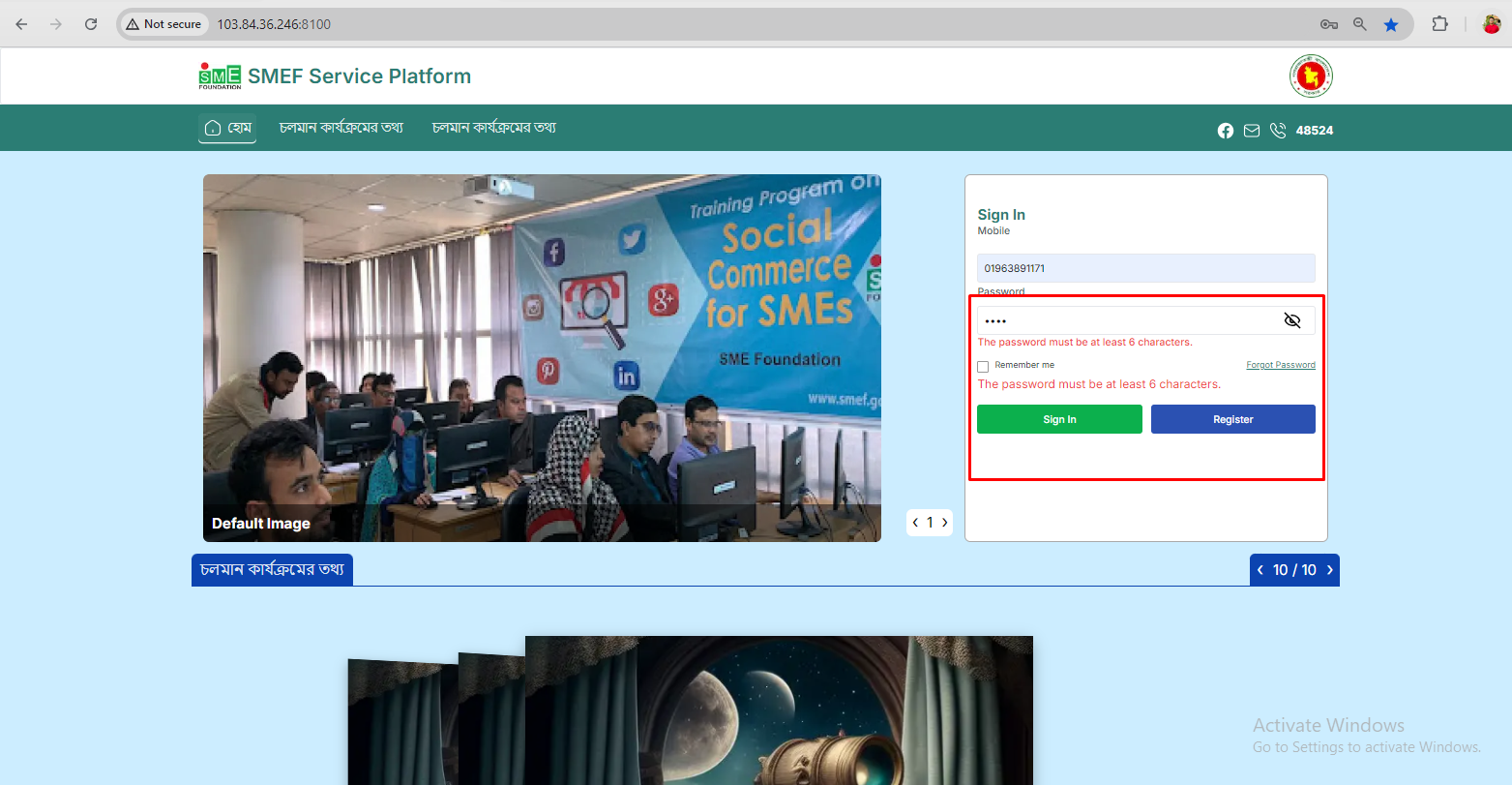Open the Not secure site info badge

(163, 24)
